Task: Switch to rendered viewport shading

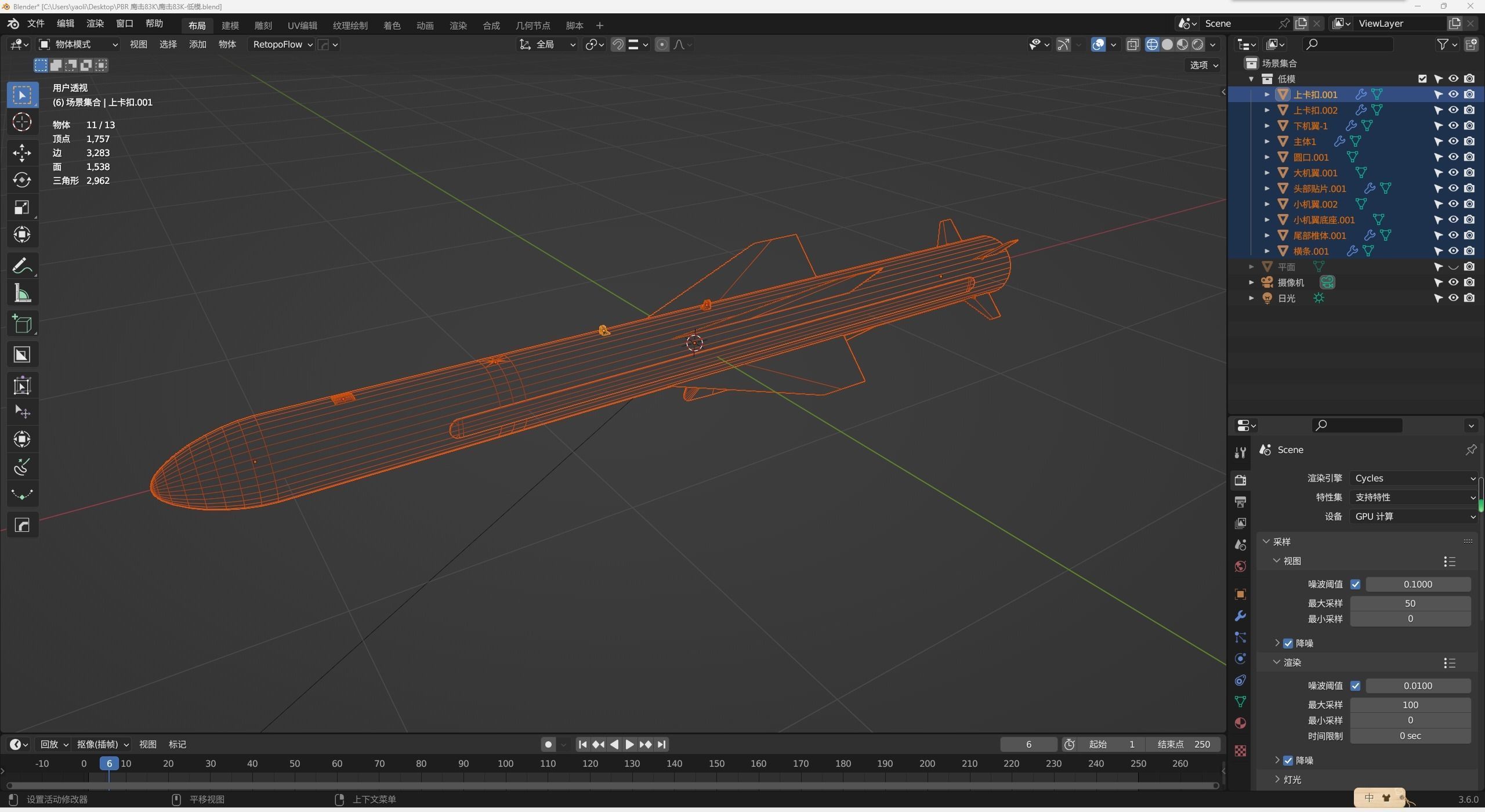Action: (1197, 45)
